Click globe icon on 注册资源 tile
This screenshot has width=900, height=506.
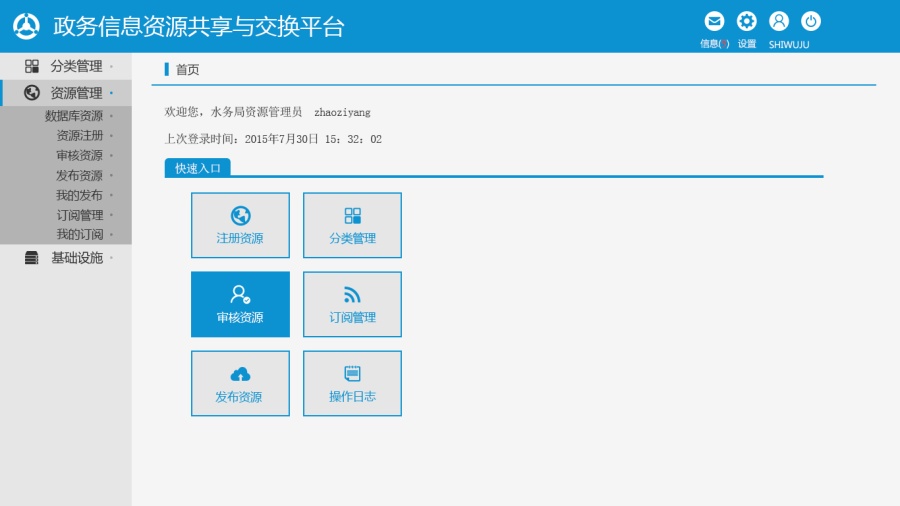240,216
